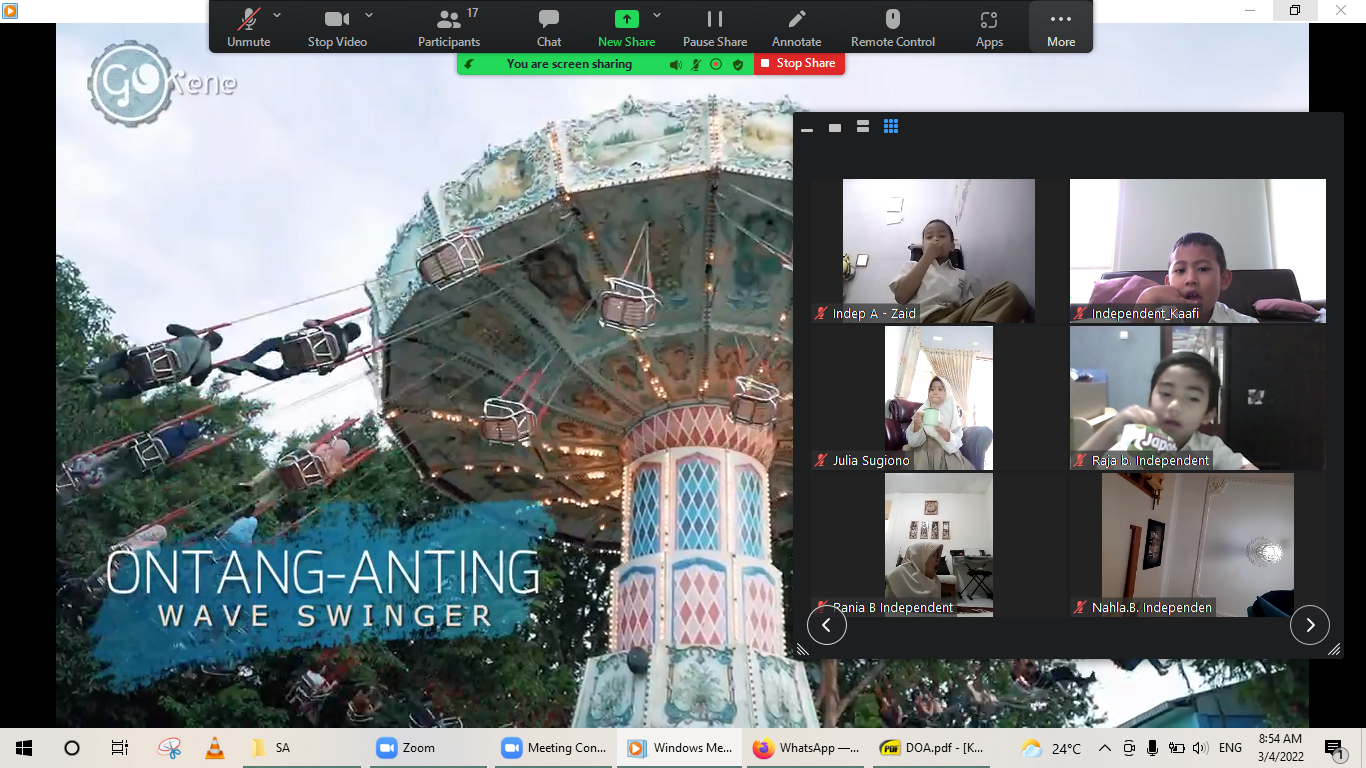Change ENG input language
The width and height of the screenshot is (1366, 768).
[x=1230, y=748]
